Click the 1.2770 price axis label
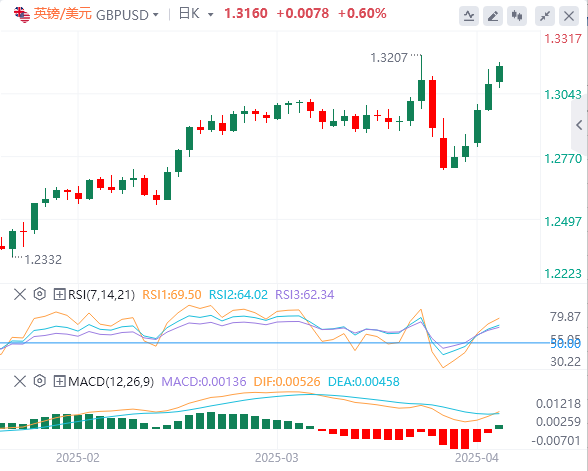The image size is (588, 471). pos(563,159)
